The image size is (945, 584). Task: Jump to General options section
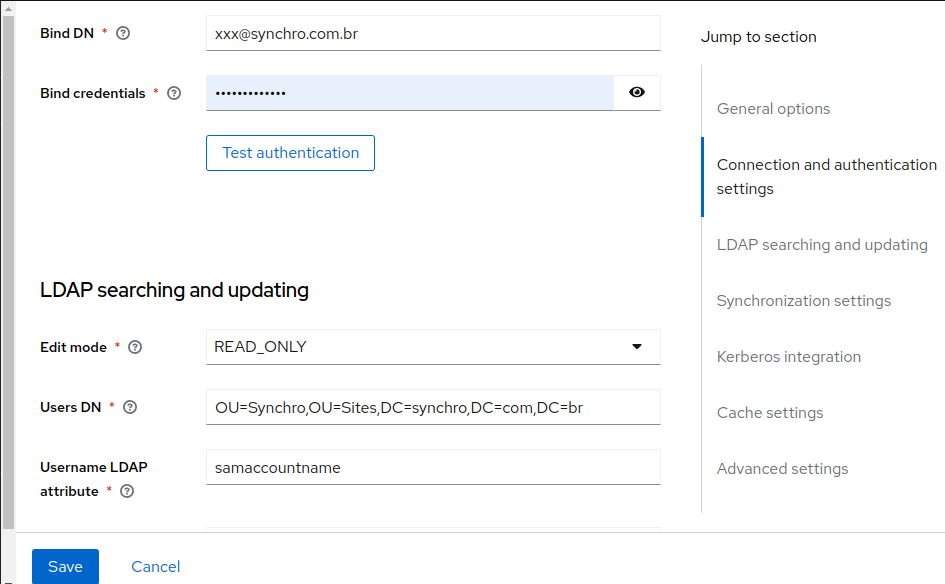click(x=771, y=108)
